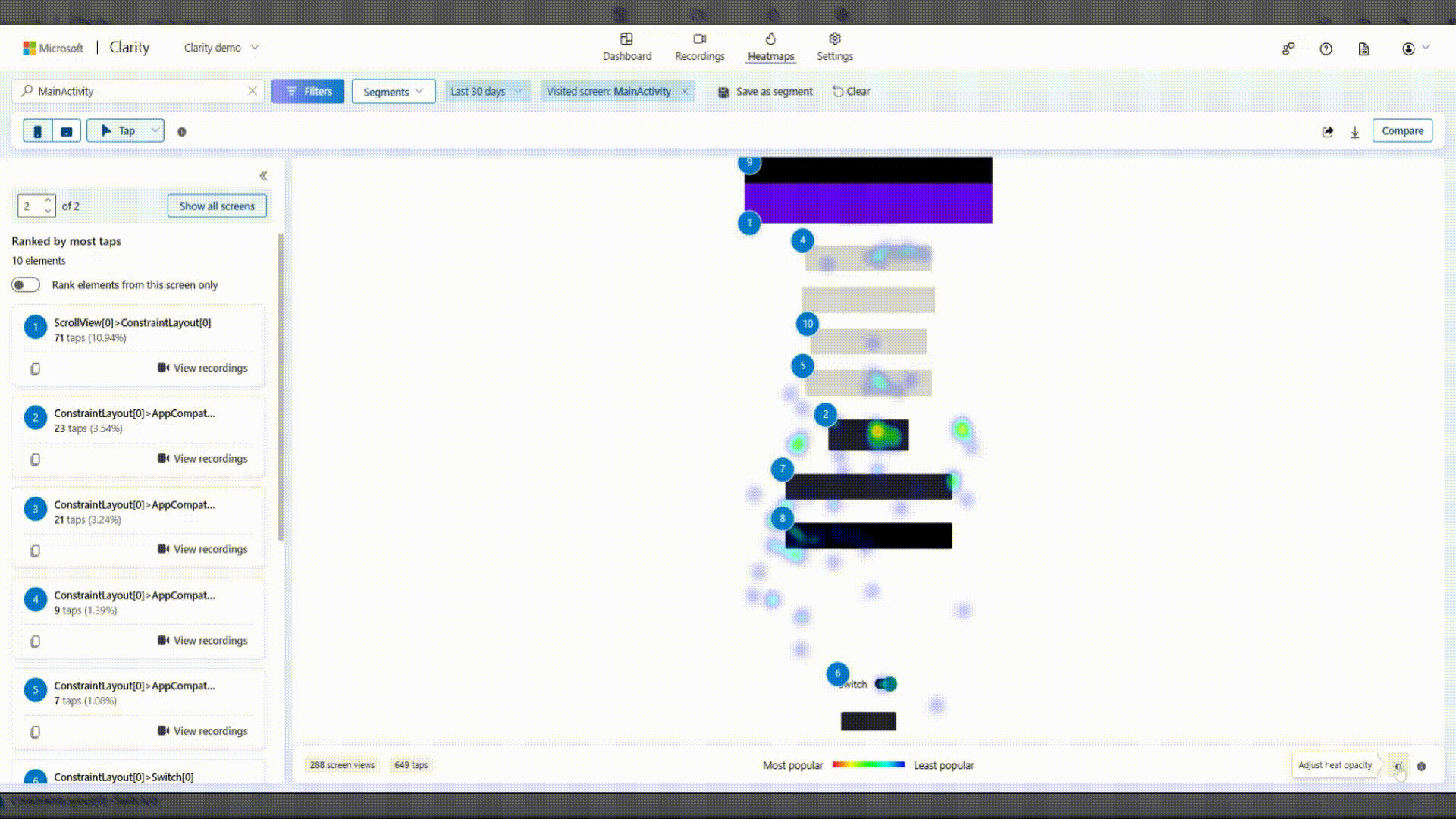The image size is (1456, 819).
Task: Click the Dashboard menu tab
Action: pyautogui.click(x=627, y=47)
